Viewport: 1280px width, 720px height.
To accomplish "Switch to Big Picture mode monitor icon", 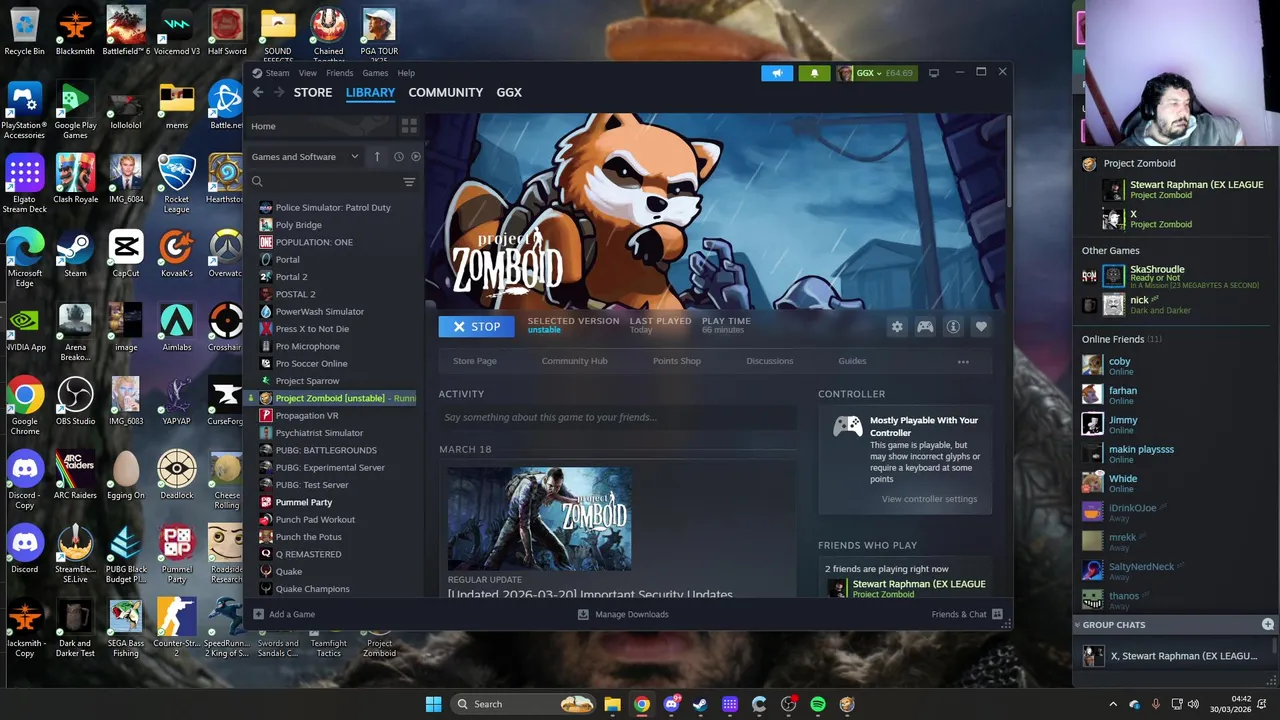I will [x=934, y=73].
